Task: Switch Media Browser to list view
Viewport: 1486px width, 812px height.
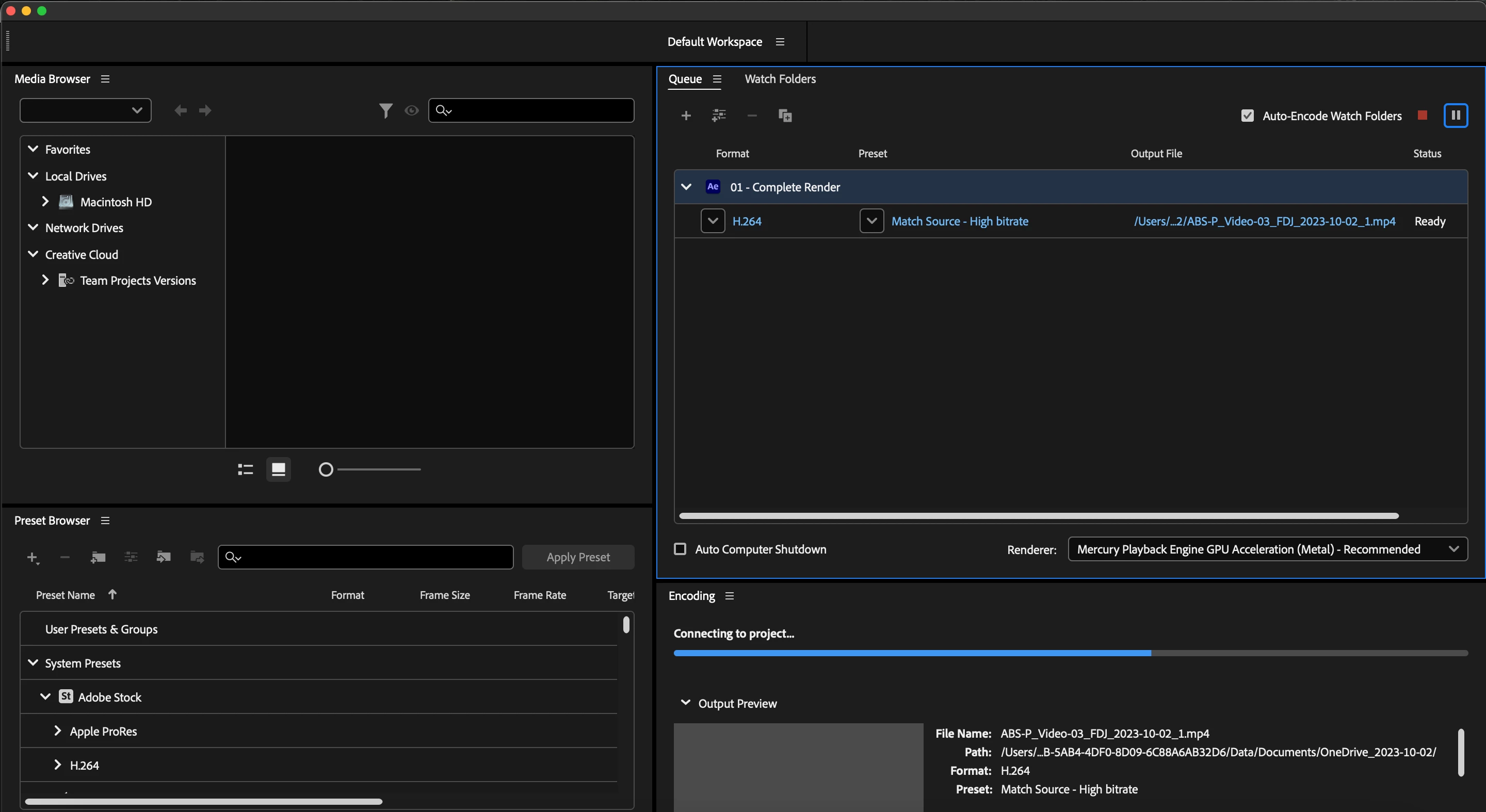Action: point(246,469)
